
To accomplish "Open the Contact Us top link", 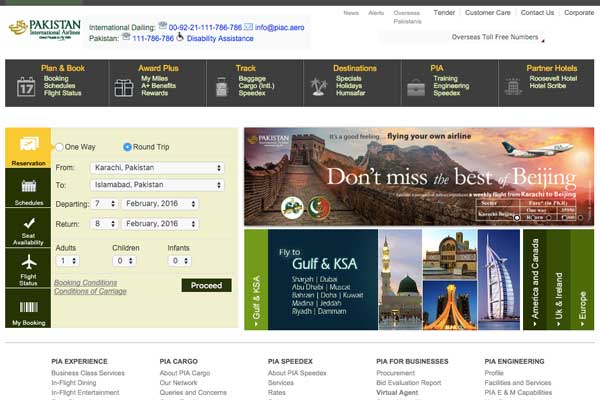I will [537, 13].
